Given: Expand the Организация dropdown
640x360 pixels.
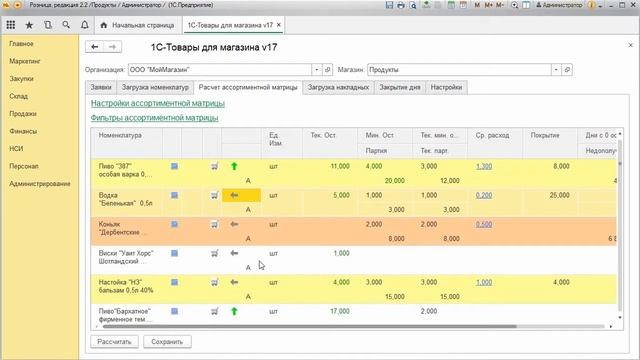Looking at the screenshot, I should tap(317, 70).
